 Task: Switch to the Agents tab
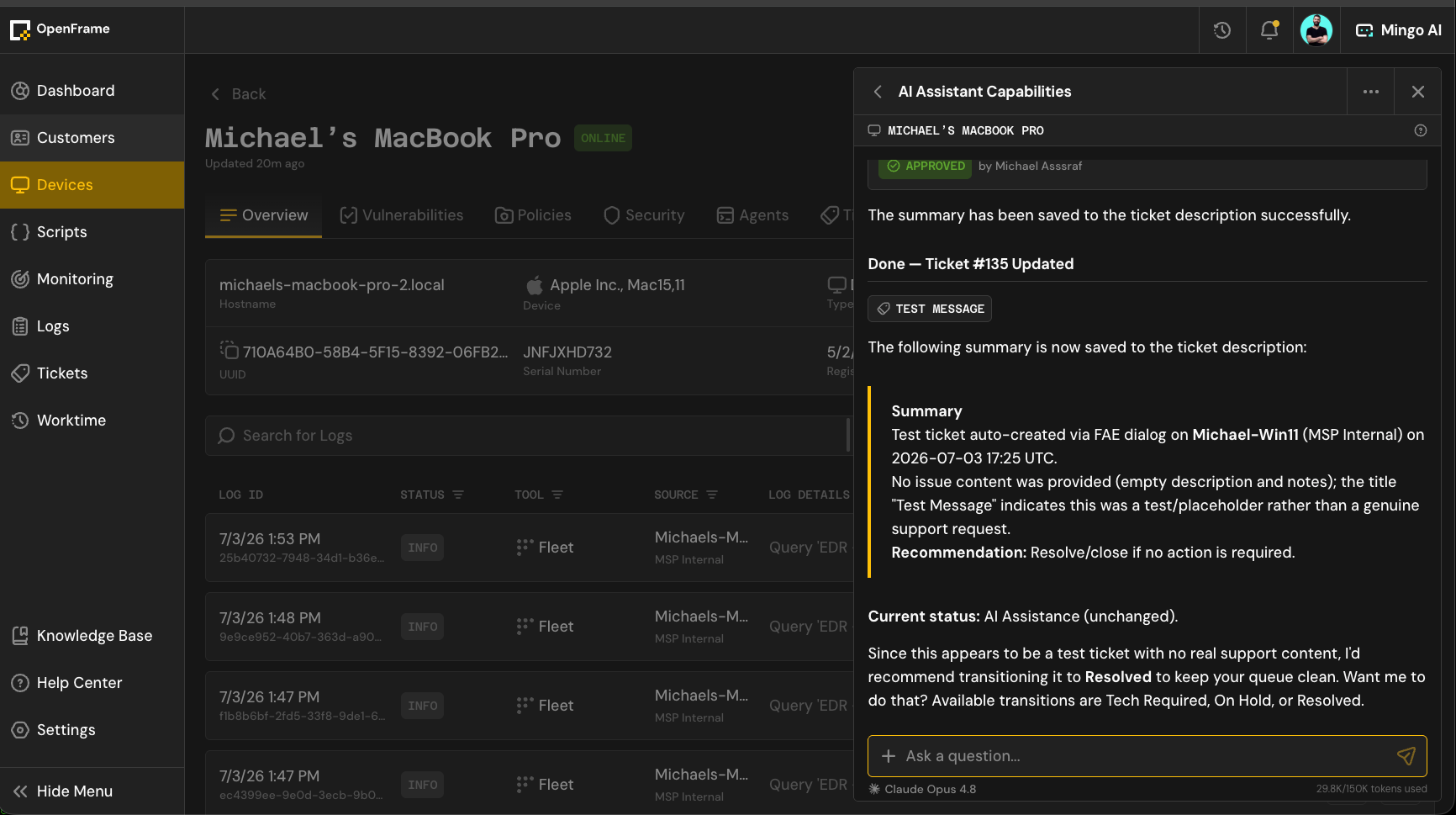[752, 215]
